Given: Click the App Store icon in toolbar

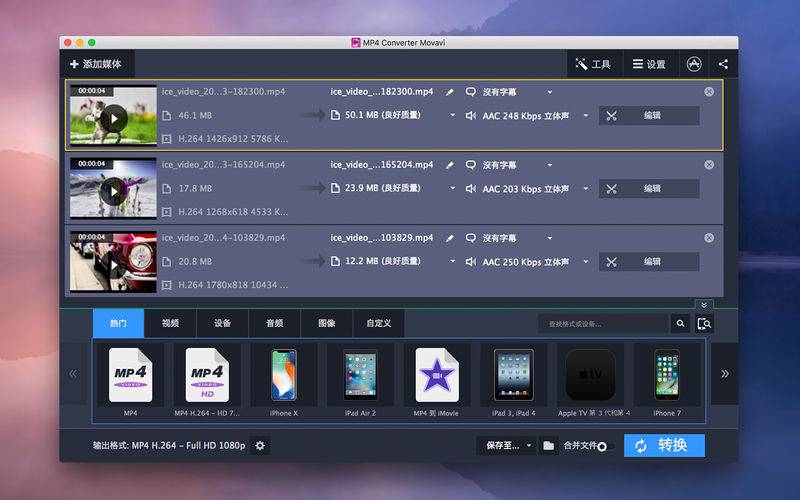Looking at the screenshot, I should [x=694, y=64].
